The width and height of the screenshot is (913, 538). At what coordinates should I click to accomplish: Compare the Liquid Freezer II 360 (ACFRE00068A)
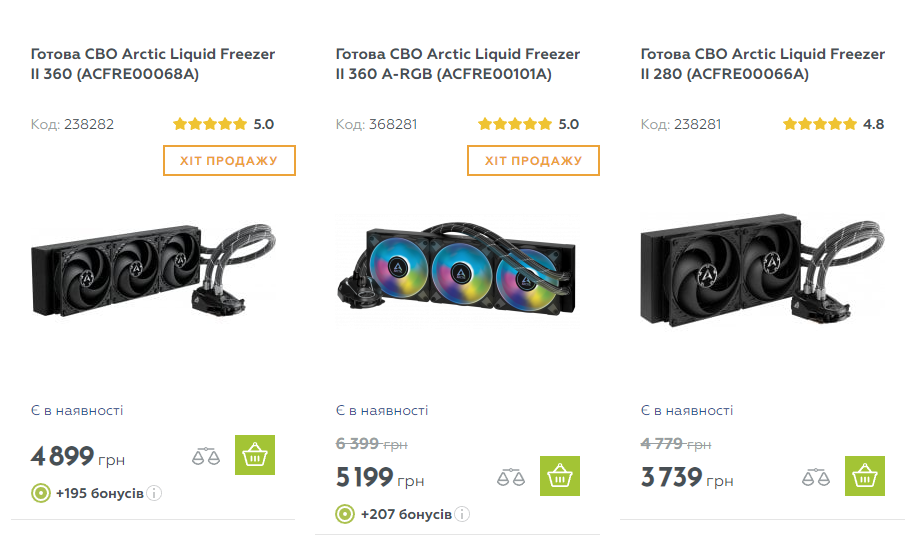[205, 457]
